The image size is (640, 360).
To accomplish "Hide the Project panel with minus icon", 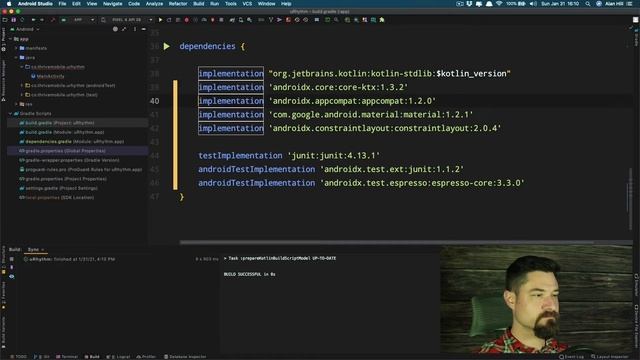I will click(x=144, y=29).
